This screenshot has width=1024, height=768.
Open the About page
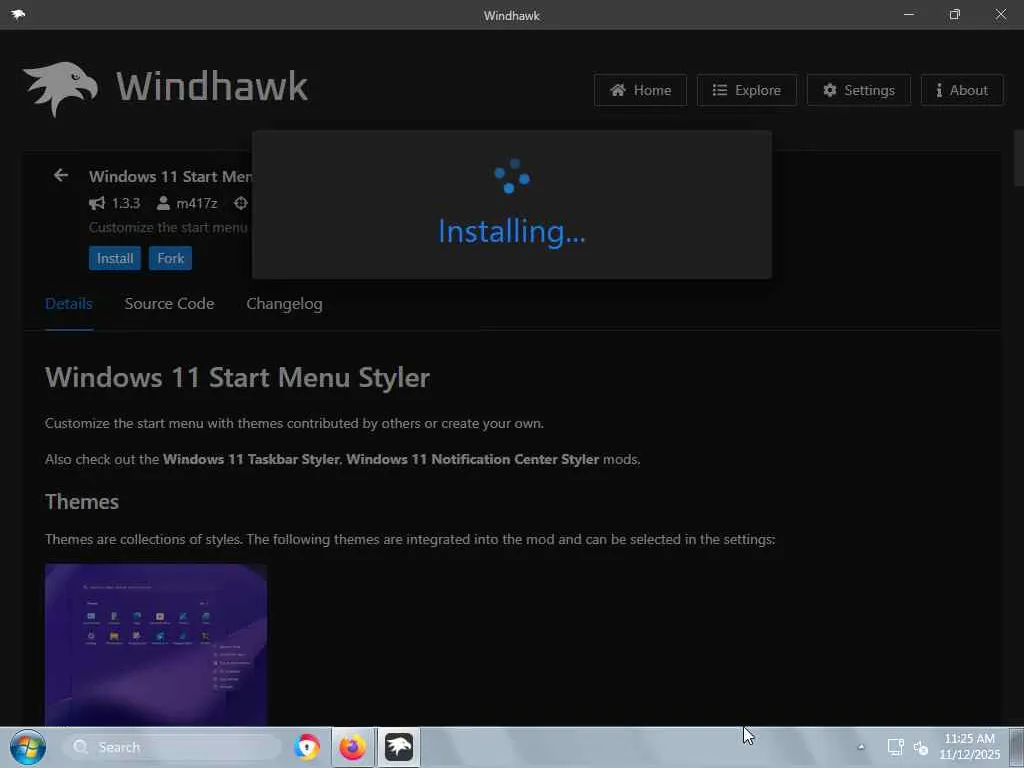click(962, 90)
